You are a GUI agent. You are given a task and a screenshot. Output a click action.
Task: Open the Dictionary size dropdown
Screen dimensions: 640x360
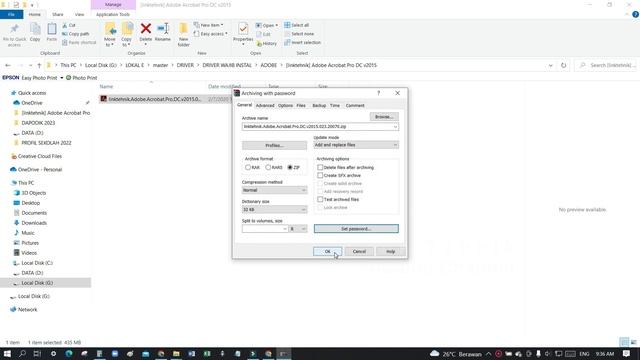tap(274, 209)
